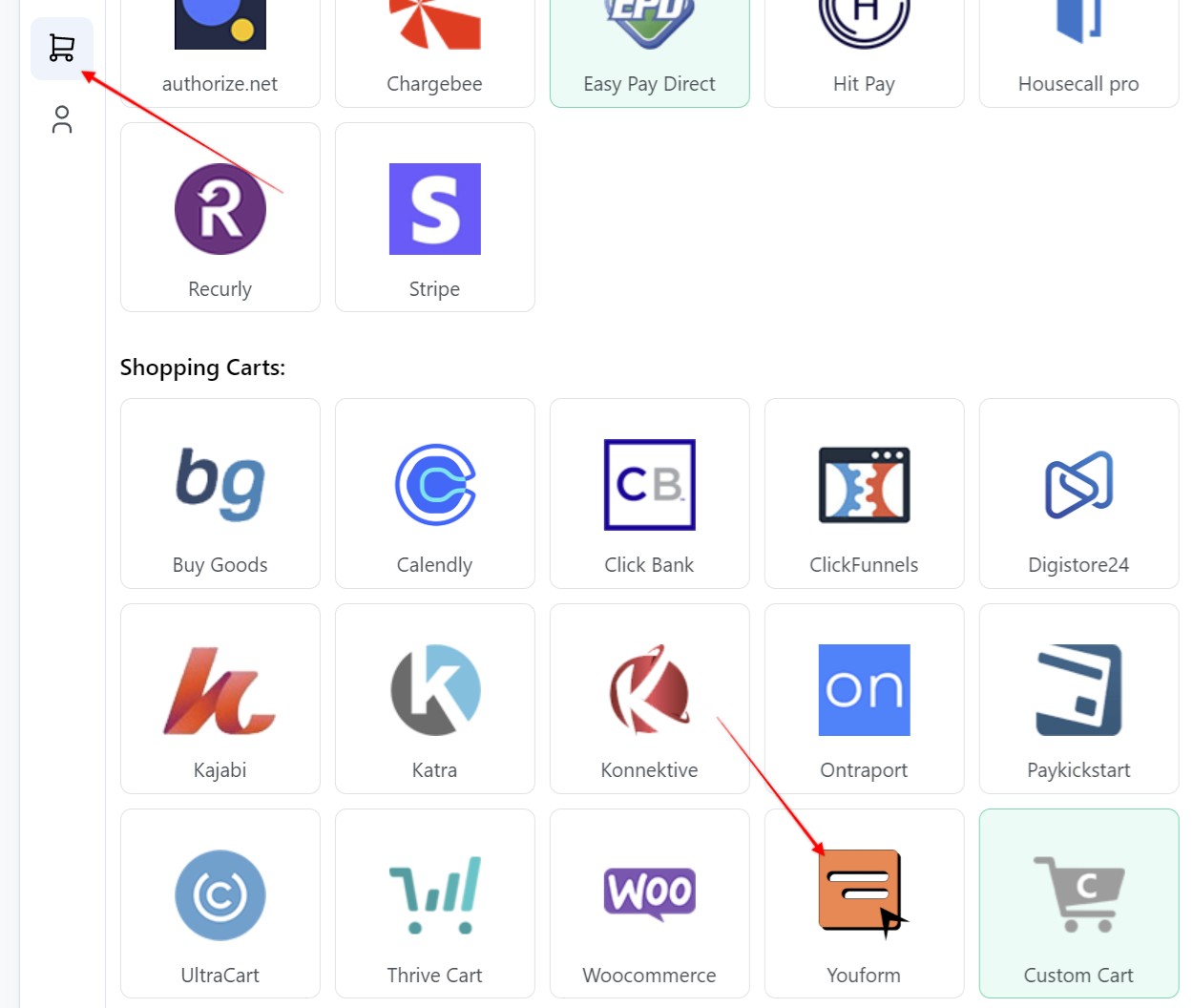Select the authorize.net integration card

[220, 52]
